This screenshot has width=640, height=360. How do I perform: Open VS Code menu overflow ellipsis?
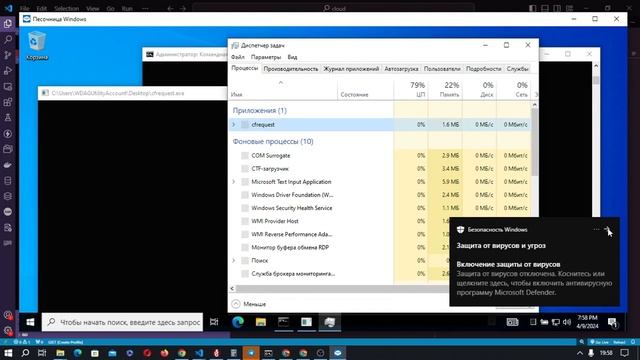pos(145,8)
